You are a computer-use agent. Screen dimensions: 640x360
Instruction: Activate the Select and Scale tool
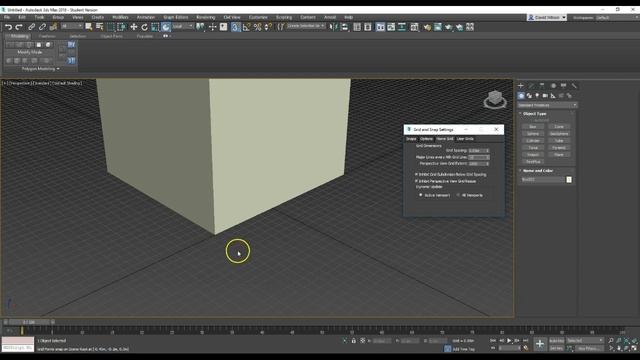tap(155, 27)
